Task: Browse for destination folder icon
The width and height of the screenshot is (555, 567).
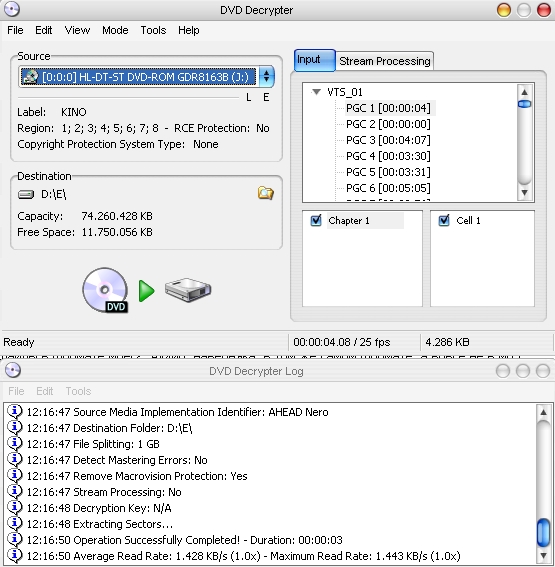Action: pos(265,193)
